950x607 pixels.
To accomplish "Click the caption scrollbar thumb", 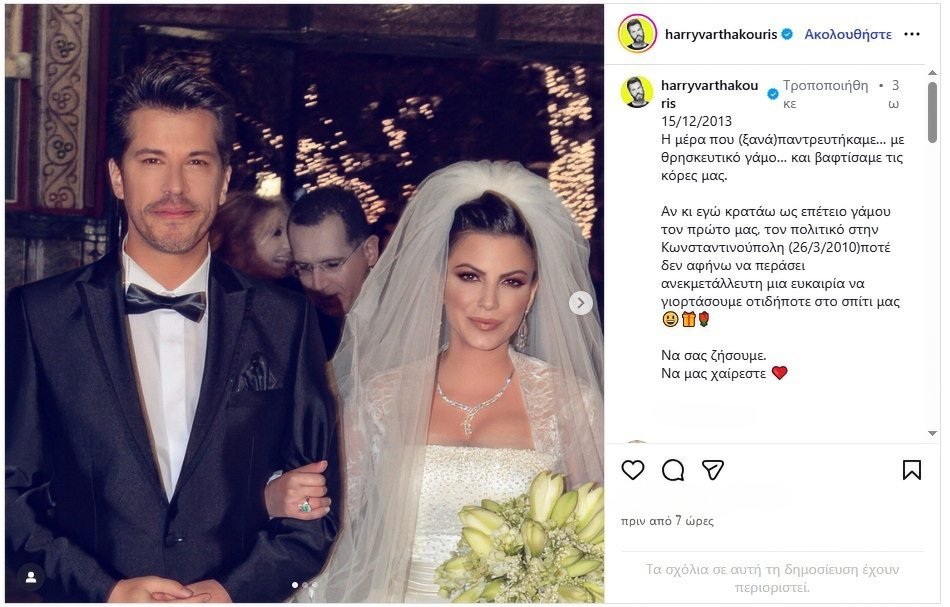I will click(x=932, y=113).
